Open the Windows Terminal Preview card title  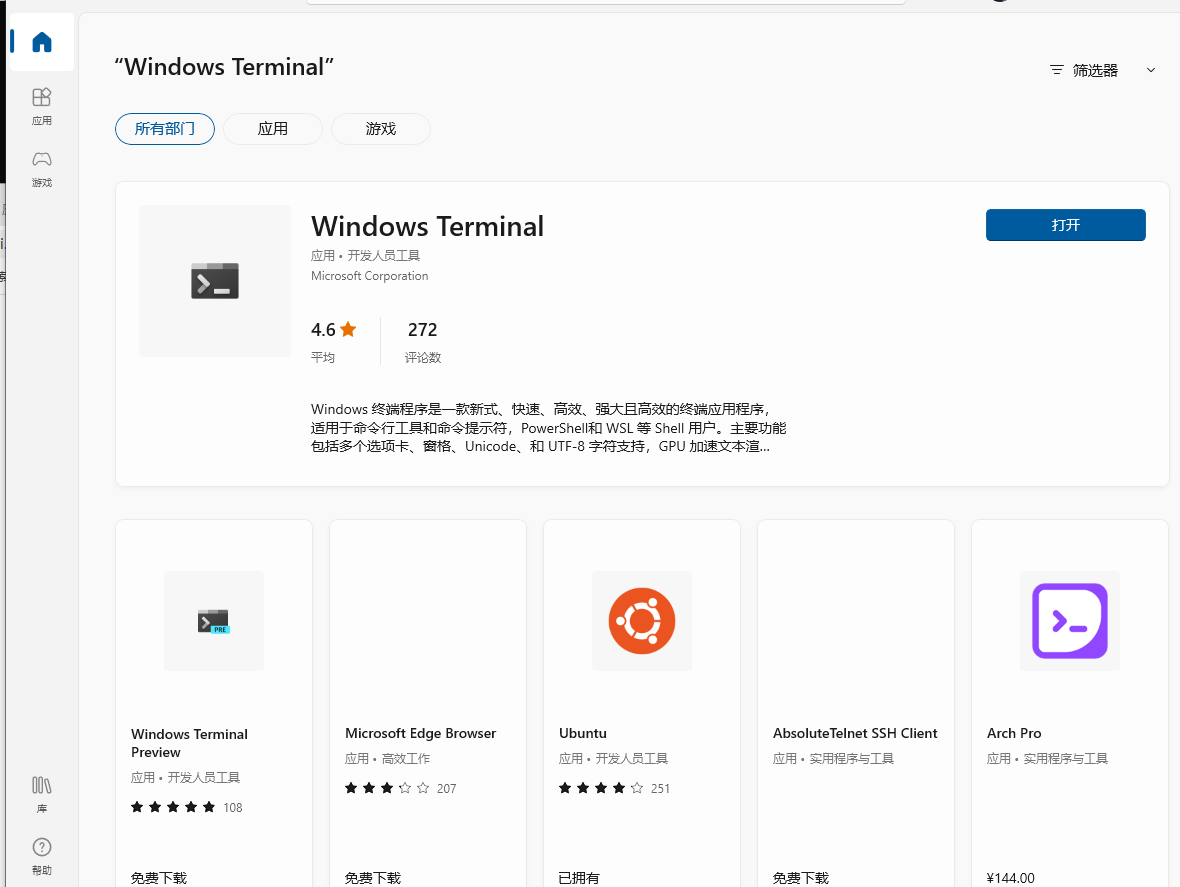pos(189,743)
